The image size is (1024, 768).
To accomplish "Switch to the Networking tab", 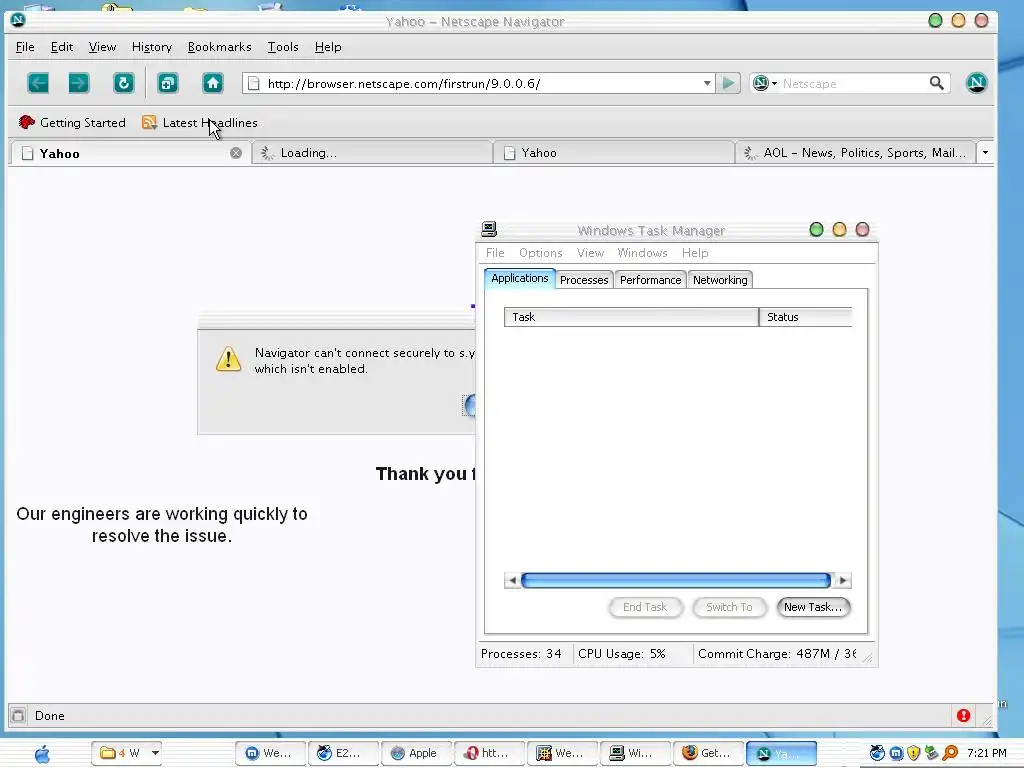I will [x=720, y=280].
